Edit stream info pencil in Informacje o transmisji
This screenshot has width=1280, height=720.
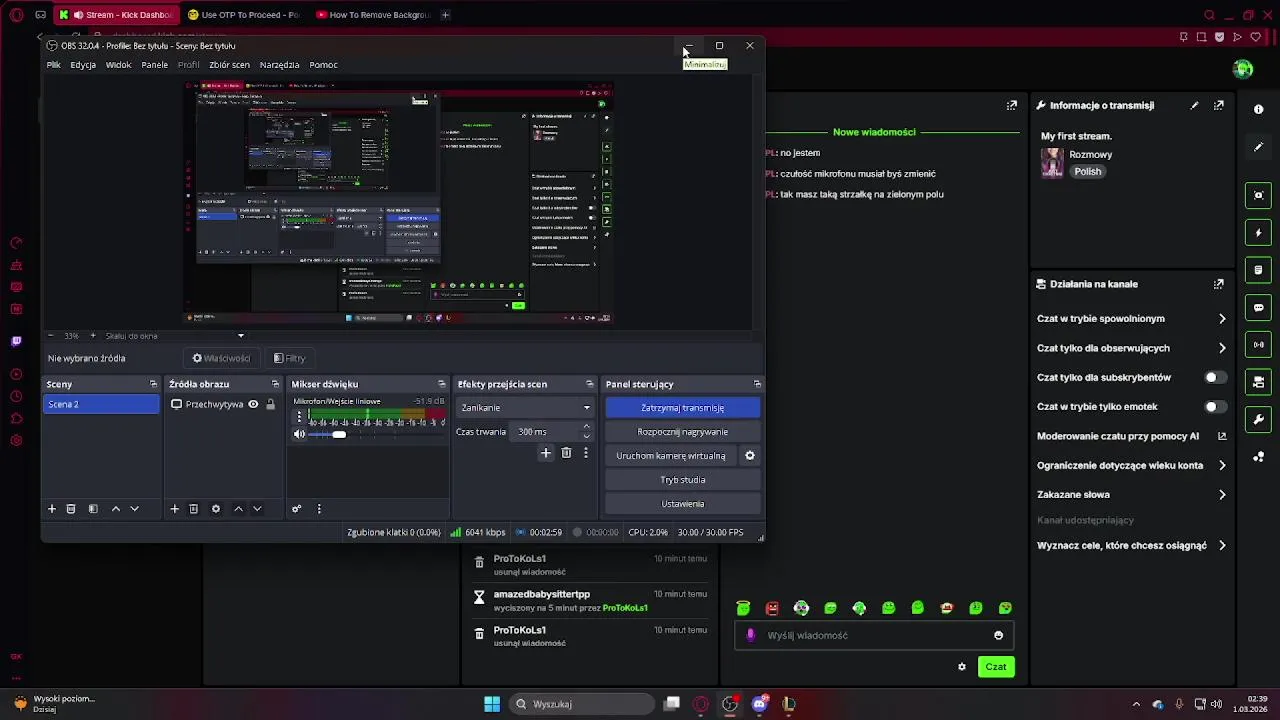(1194, 105)
